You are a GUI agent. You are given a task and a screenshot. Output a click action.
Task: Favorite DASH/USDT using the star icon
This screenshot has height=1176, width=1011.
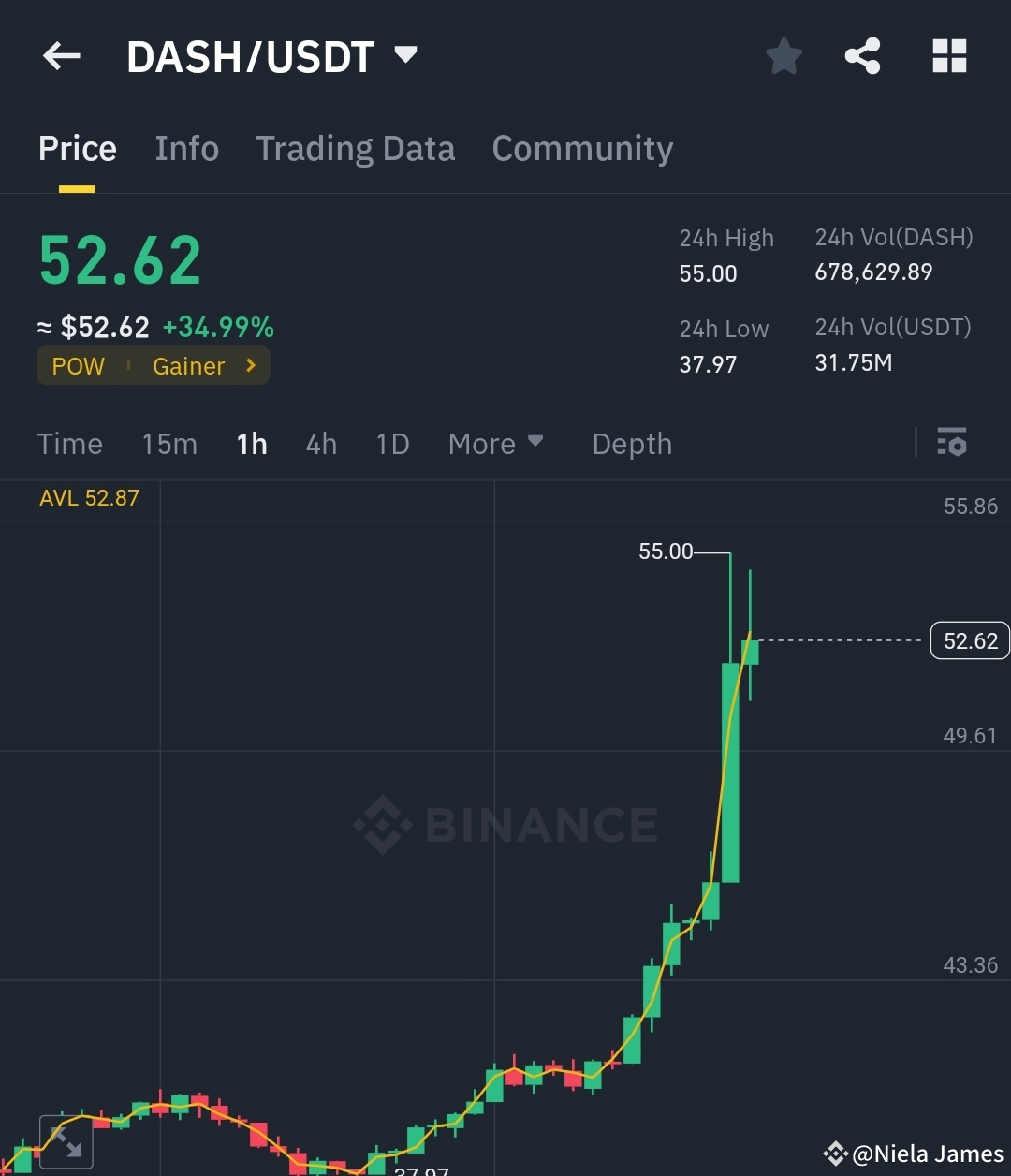click(784, 56)
